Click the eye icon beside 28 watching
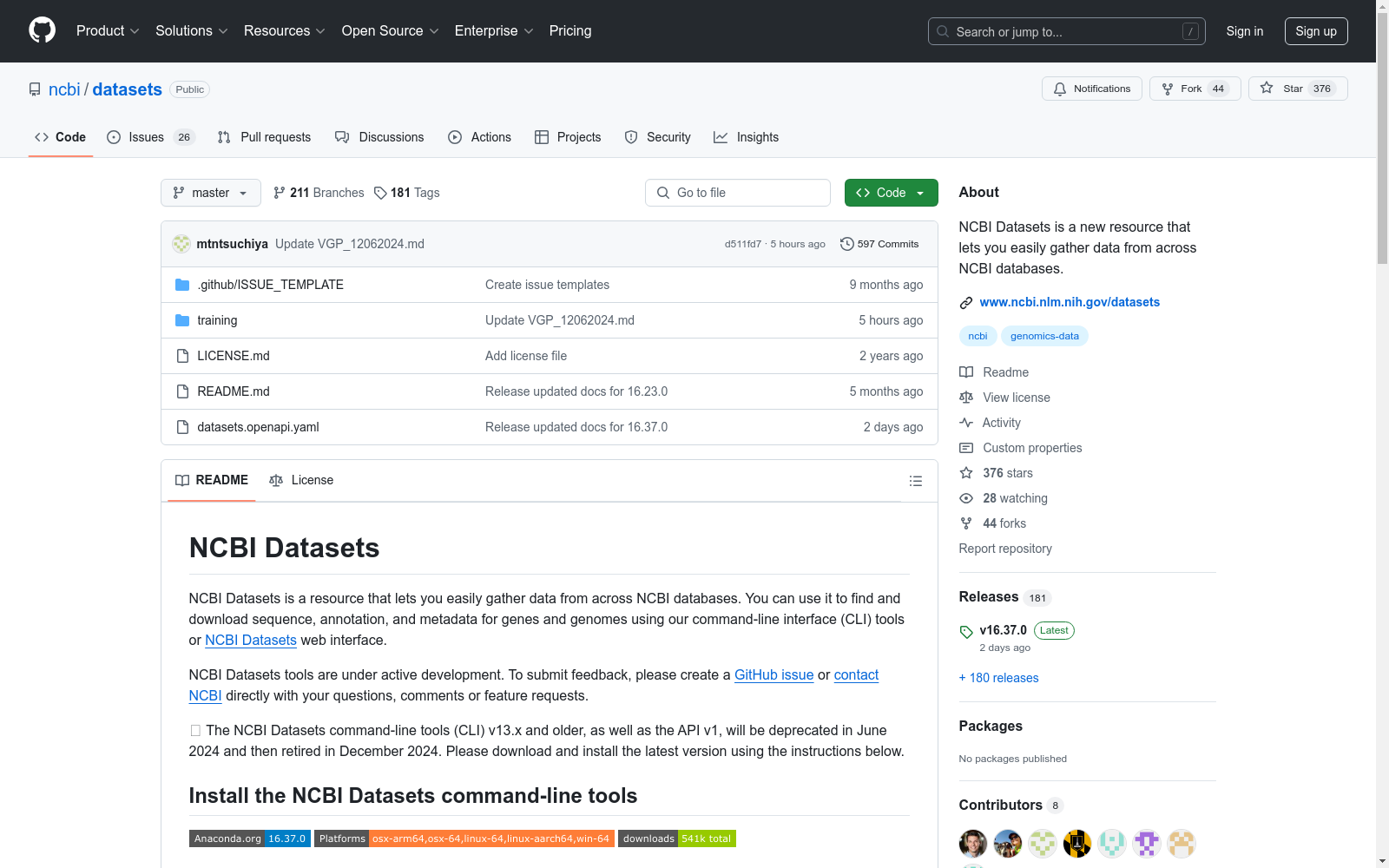 tap(966, 498)
